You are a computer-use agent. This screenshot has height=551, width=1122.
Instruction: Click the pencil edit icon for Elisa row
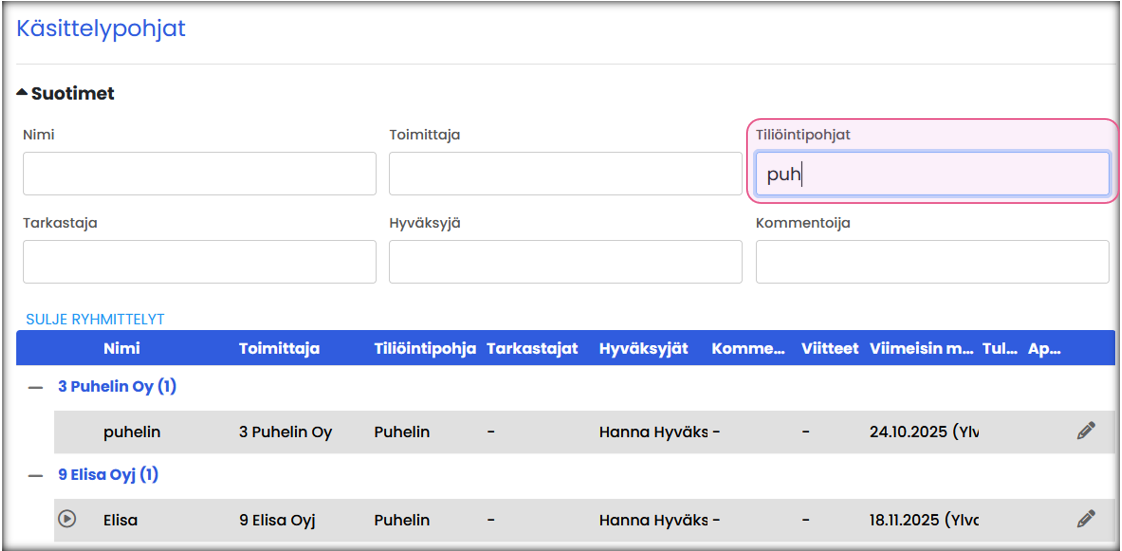click(x=1086, y=519)
